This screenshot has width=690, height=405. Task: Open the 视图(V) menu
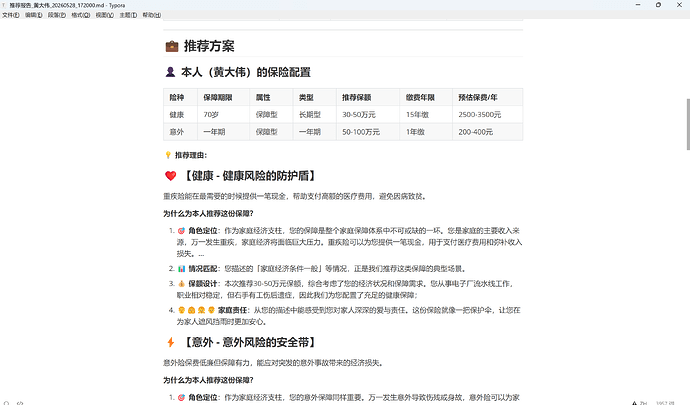pos(105,15)
